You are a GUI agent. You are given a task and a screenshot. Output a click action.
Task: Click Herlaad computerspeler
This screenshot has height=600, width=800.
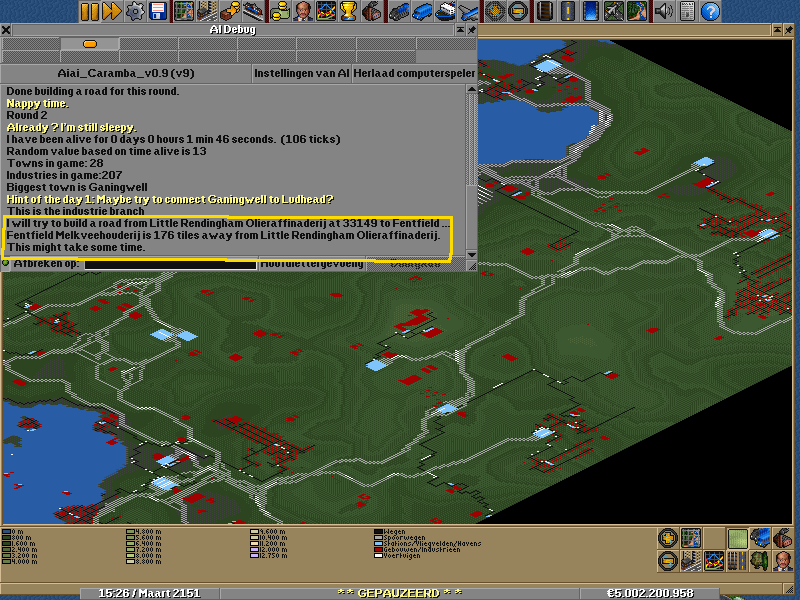414,73
